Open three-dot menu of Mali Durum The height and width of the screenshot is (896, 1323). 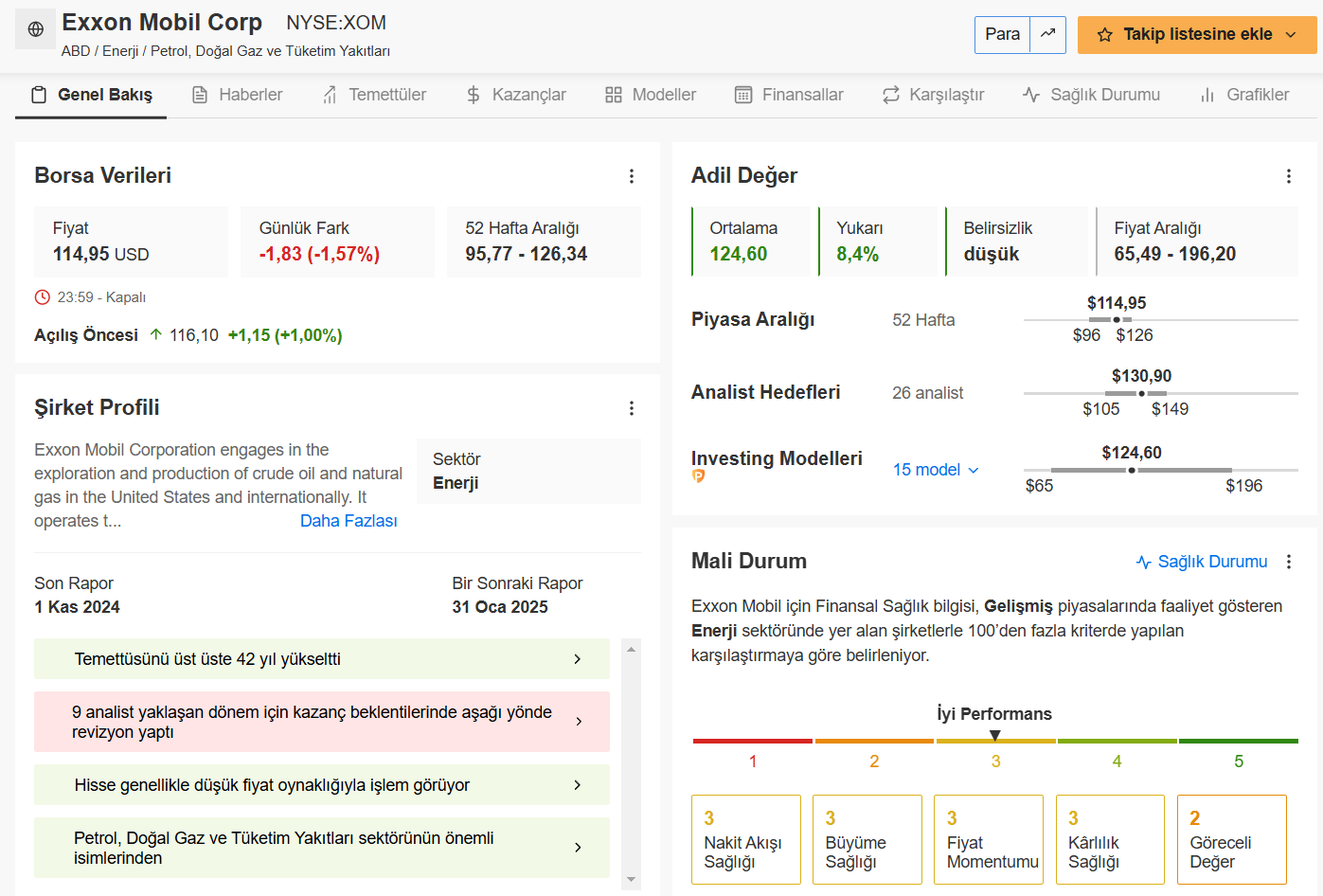tap(1288, 562)
